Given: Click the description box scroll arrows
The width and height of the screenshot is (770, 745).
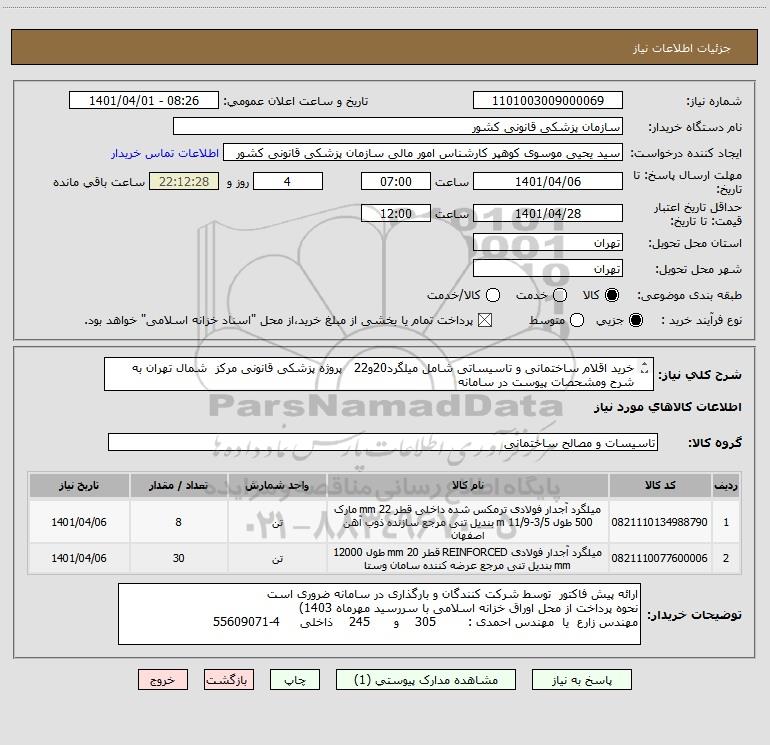Looking at the screenshot, I should 645,368.
